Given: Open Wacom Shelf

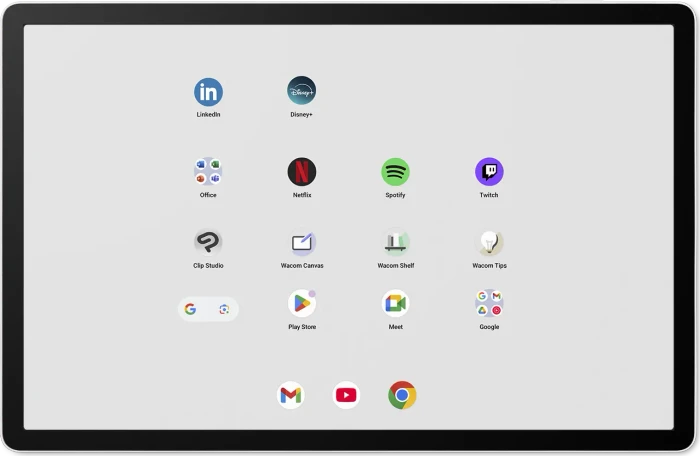Looking at the screenshot, I should [396, 242].
